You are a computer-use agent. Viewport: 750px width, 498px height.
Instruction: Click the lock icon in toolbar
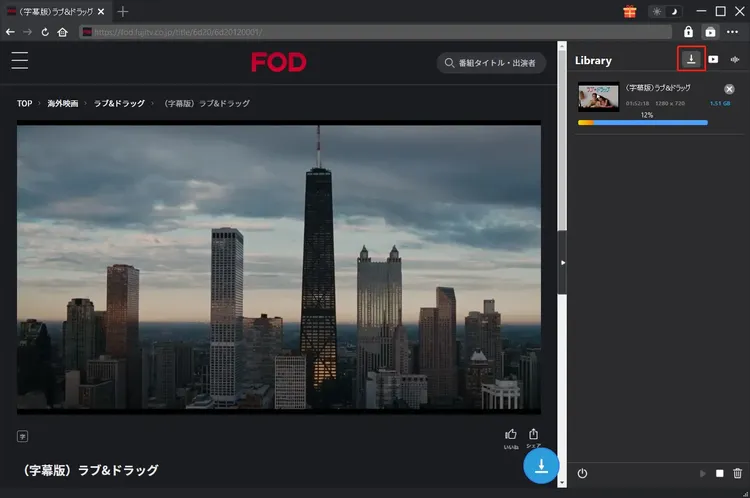click(688, 32)
